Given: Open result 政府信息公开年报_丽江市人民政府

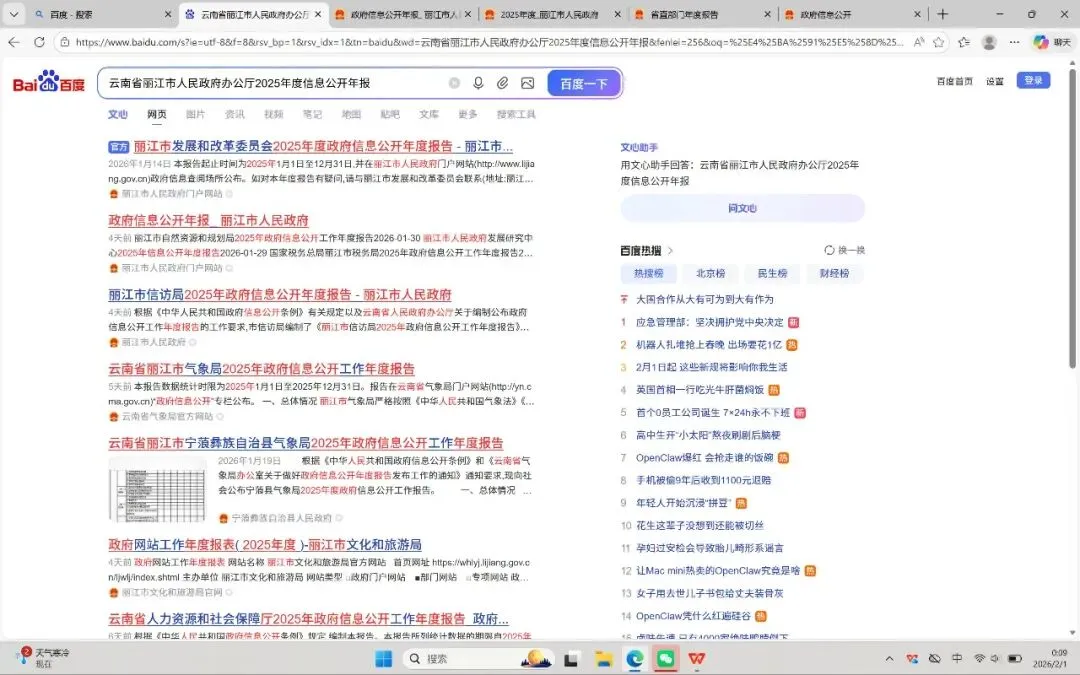Looking at the screenshot, I should (x=208, y=220).
